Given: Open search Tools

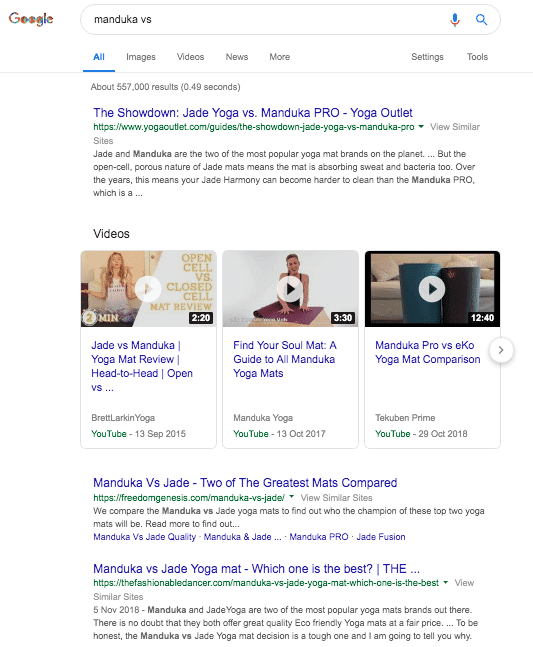Looking at the screenshot, I should (477, 57).
